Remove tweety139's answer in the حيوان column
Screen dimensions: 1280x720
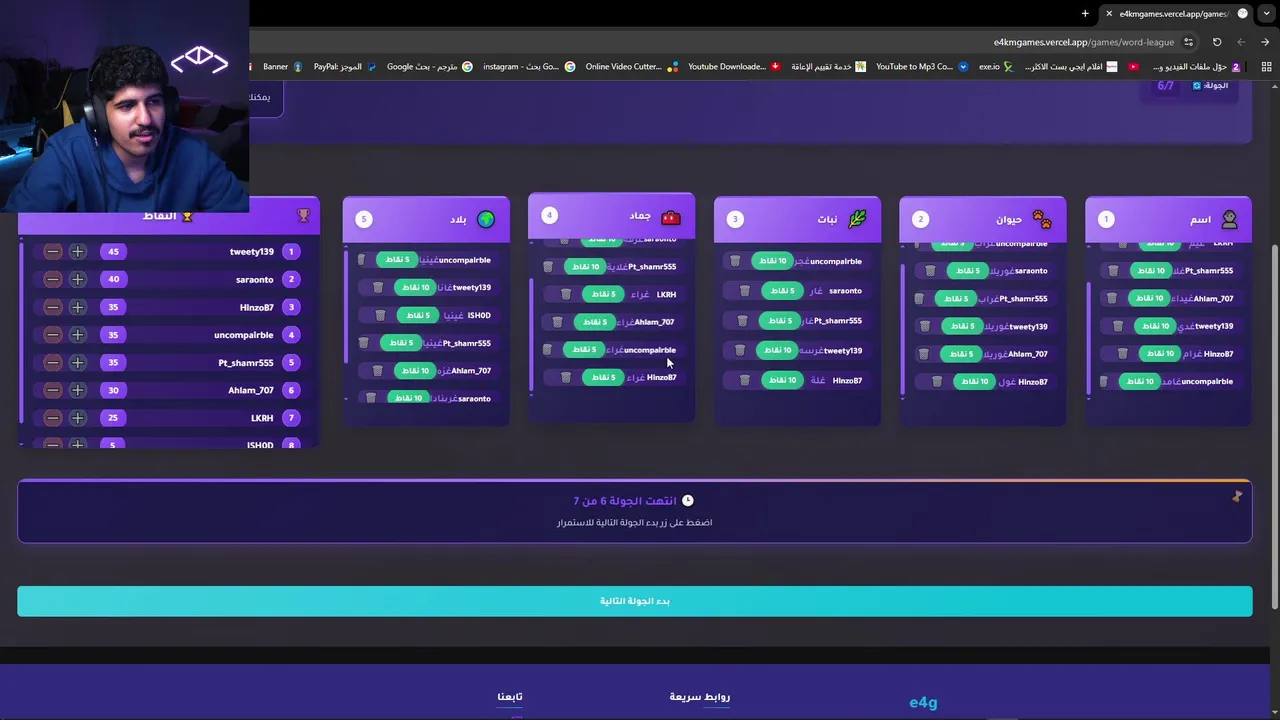(x=925, y=326)
